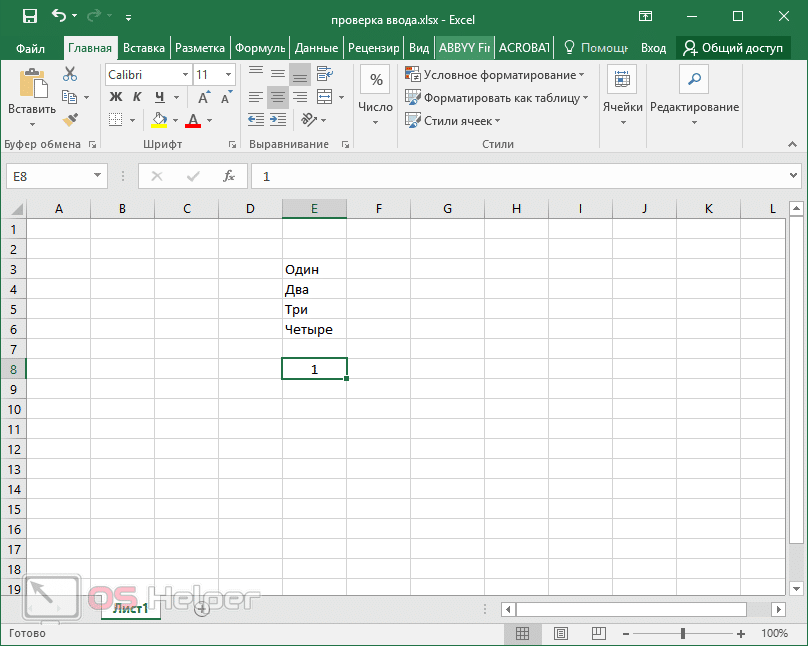Screen dimensions: 808x646
Task: Click the Insert Function fx icon
Action: tap(229, 176)
